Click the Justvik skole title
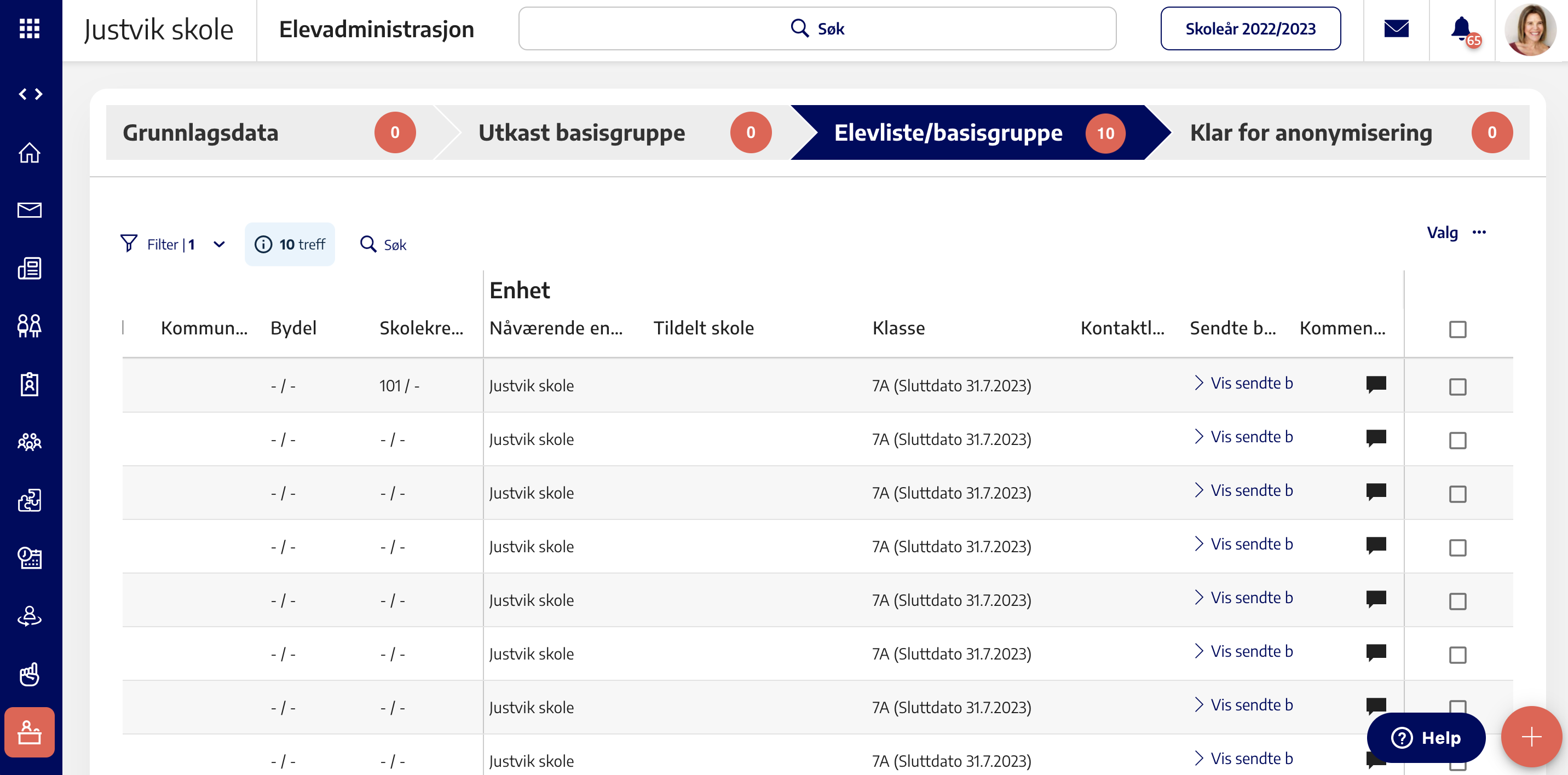The width and height of the screenshot is (1568, 775). [x=158, y=29]
